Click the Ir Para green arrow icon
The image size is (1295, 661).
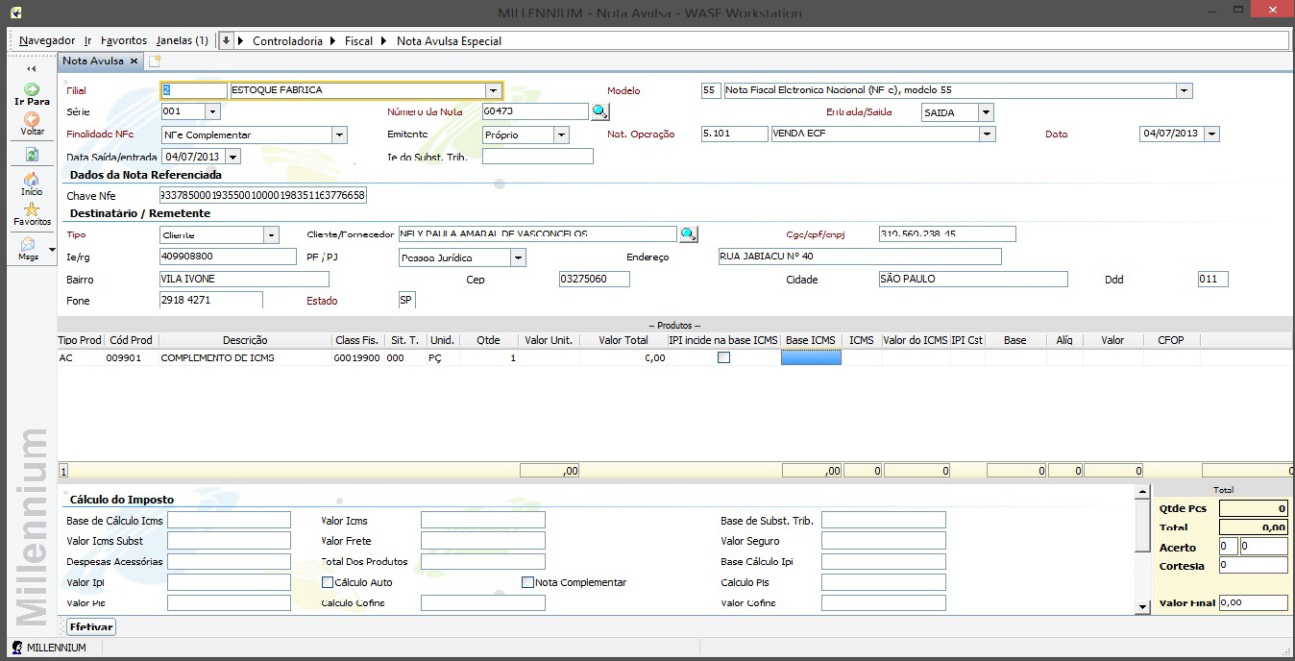(x=31, y=90)
